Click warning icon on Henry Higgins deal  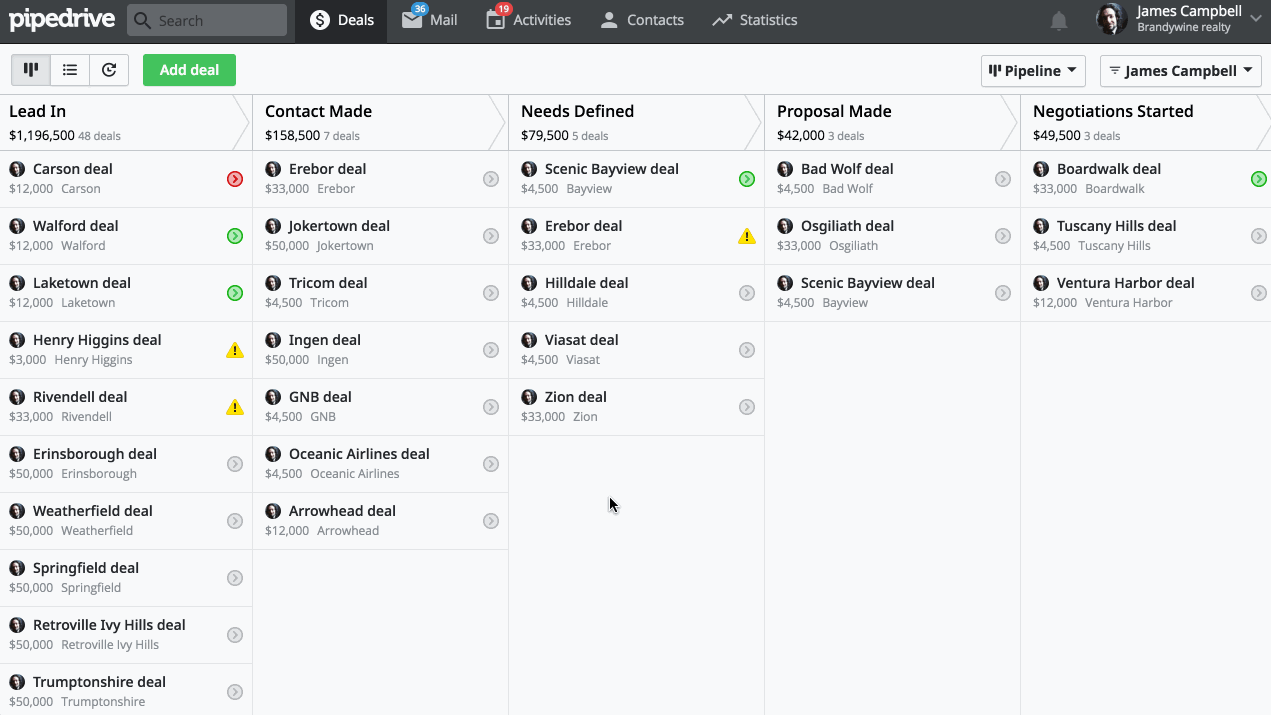[x=235, y=350]
